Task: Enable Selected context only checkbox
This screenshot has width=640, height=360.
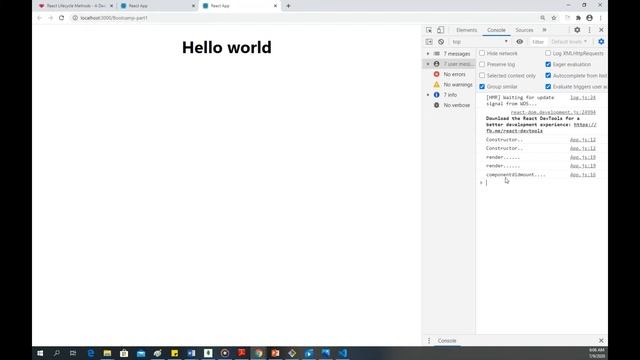Action: click(x=482, y=76)
